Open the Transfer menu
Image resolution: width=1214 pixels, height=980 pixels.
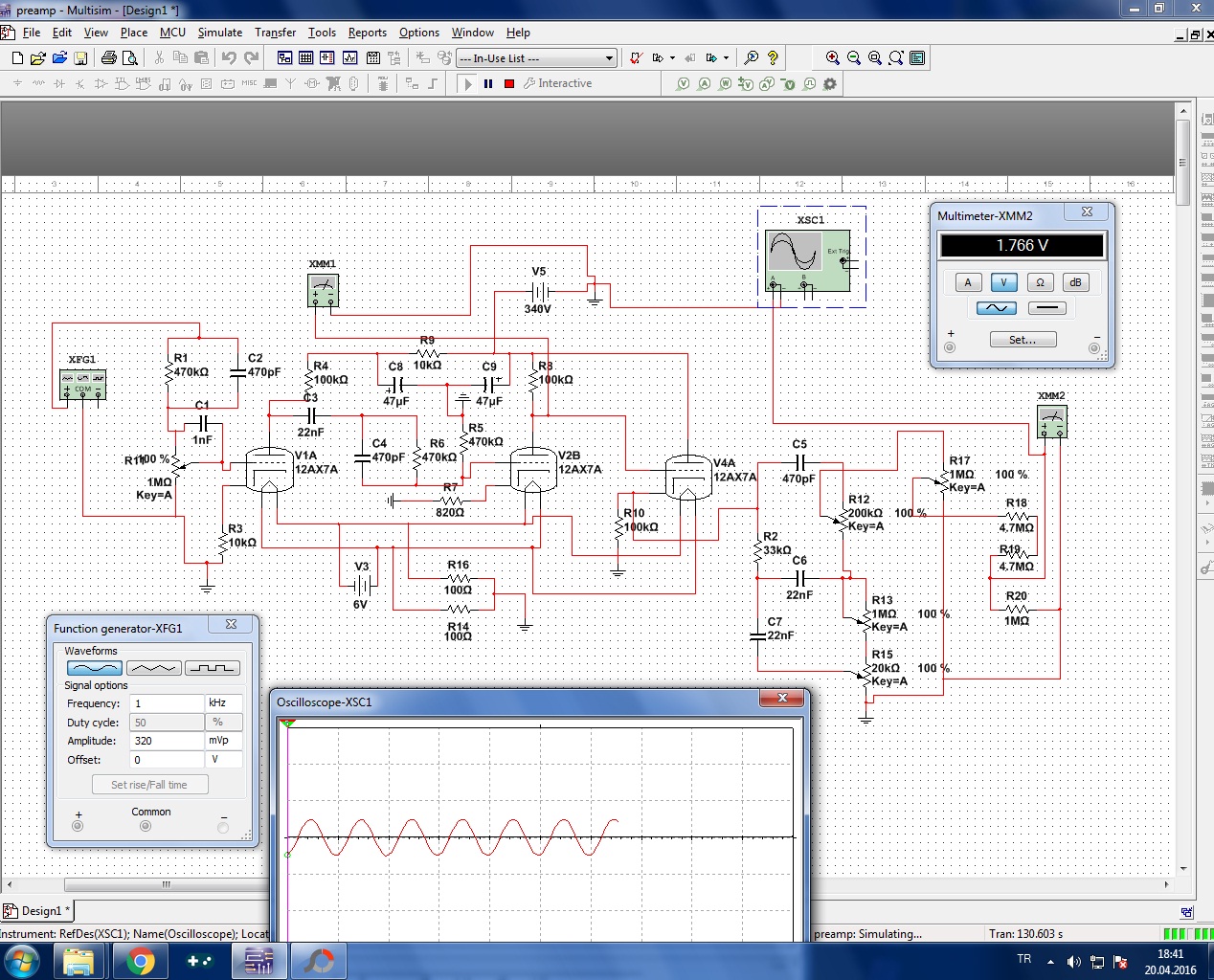pos(275,33)
